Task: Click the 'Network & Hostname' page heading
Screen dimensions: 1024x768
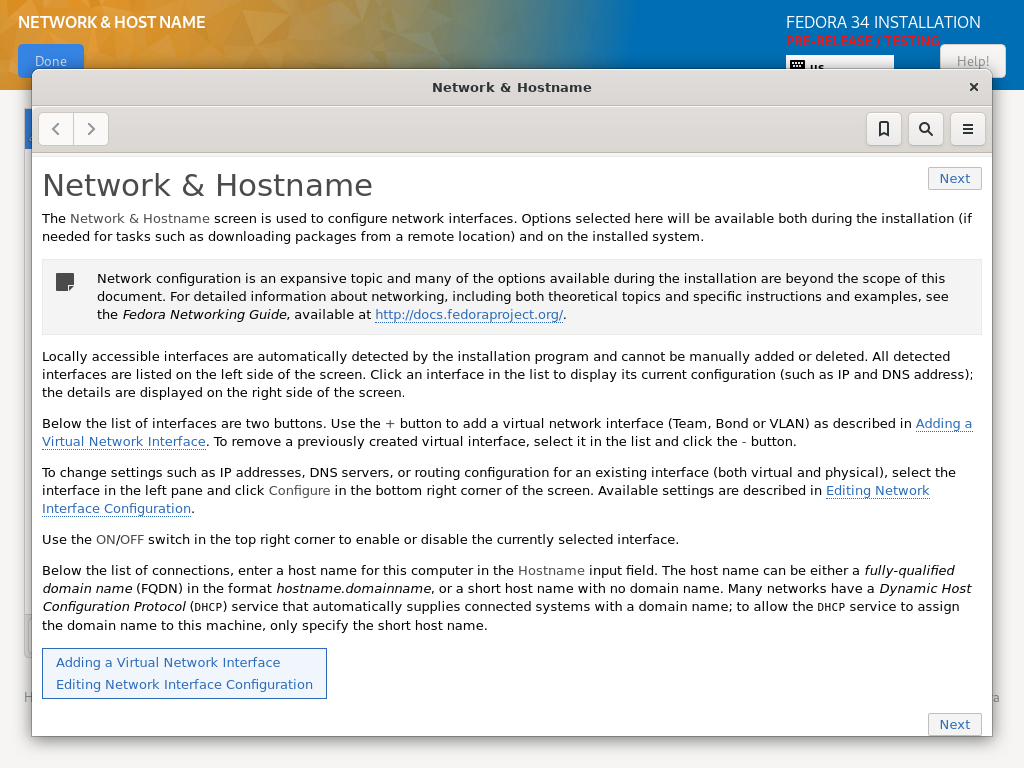Action: [x=208, y=185]
